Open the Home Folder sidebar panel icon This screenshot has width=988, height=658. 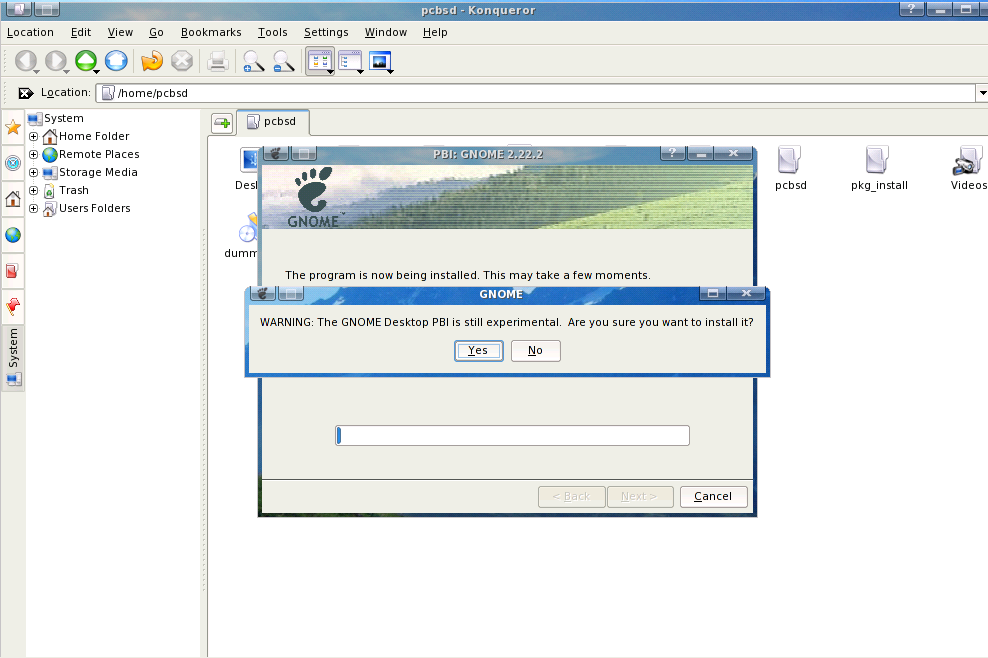[x=13, y=199]
